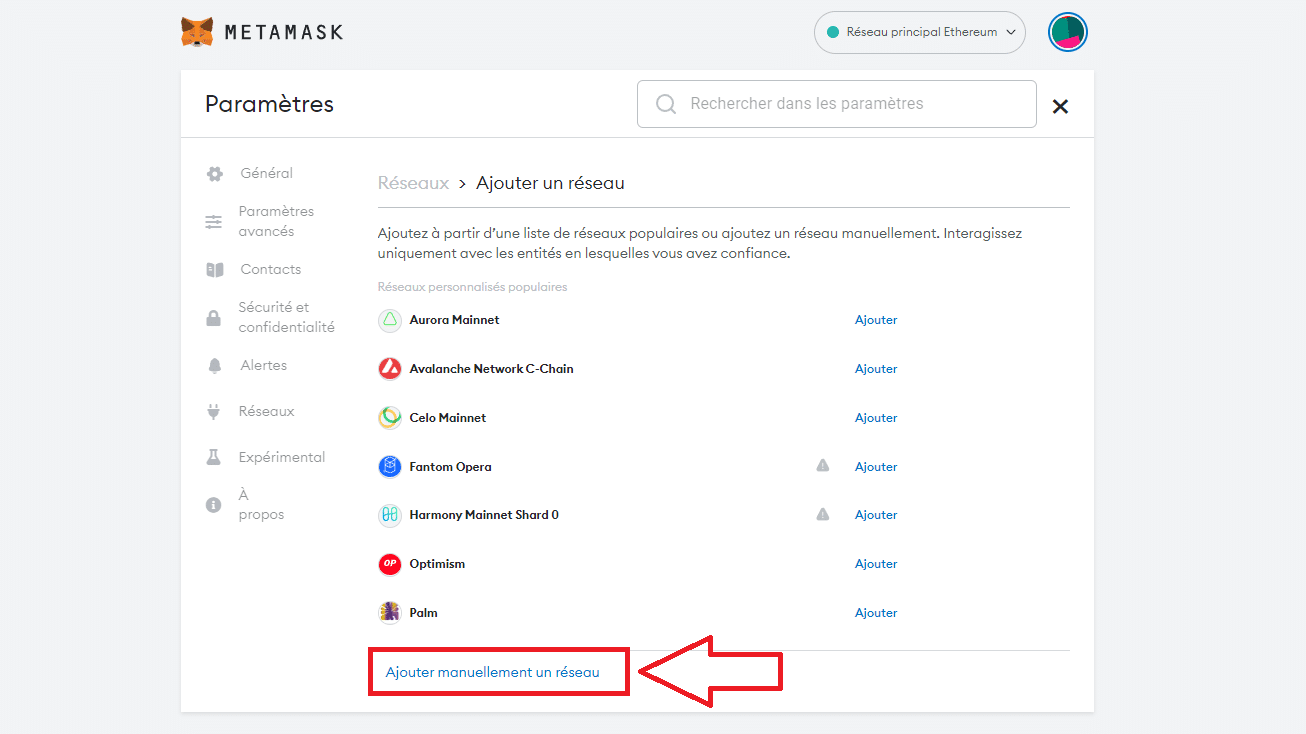This screenshot has width=1306, height=734.
Task: Click the account avatar in the top right
Action: pos(1067,31)
